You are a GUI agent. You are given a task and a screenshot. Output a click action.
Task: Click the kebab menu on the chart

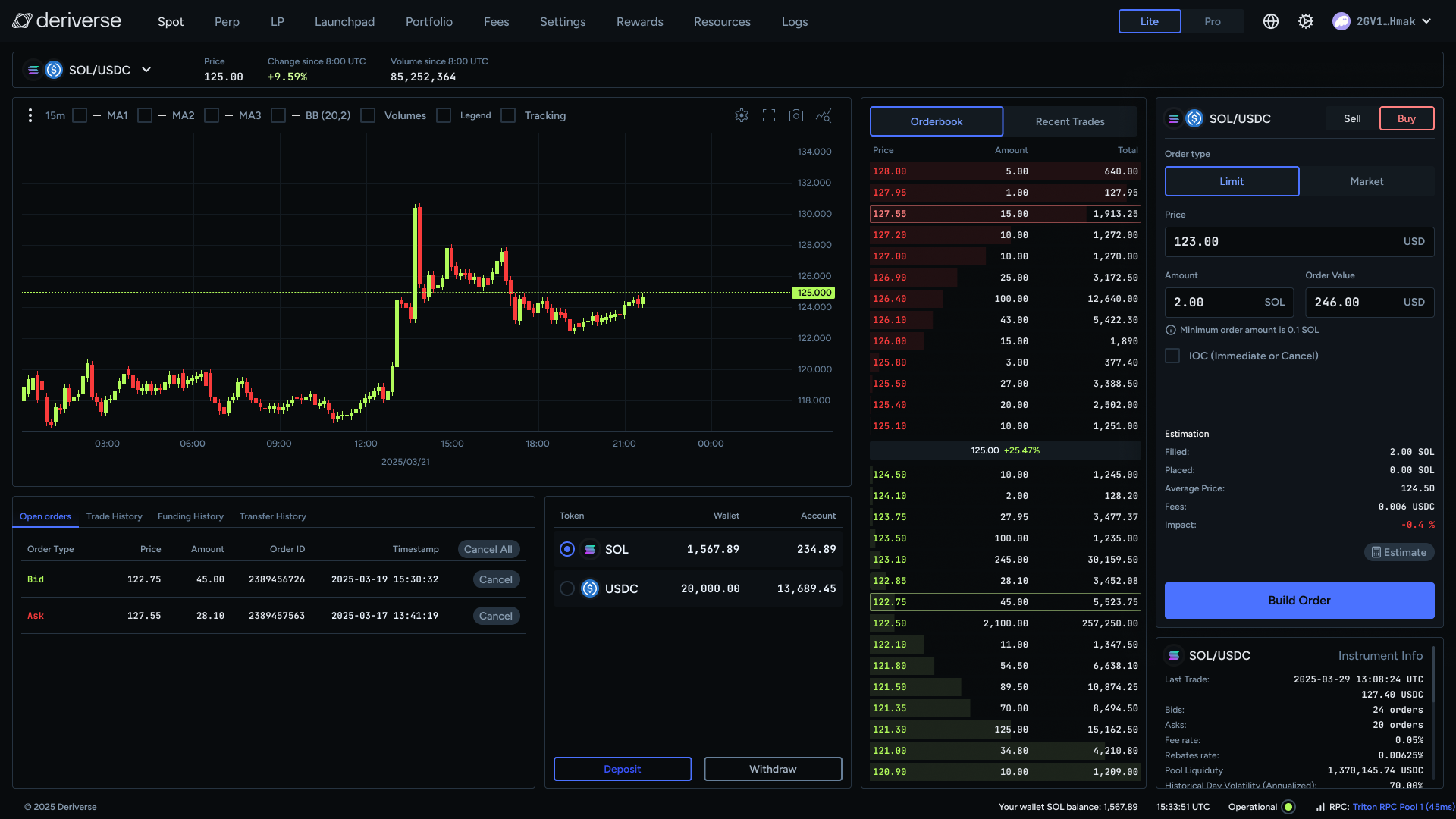[30, 115]
